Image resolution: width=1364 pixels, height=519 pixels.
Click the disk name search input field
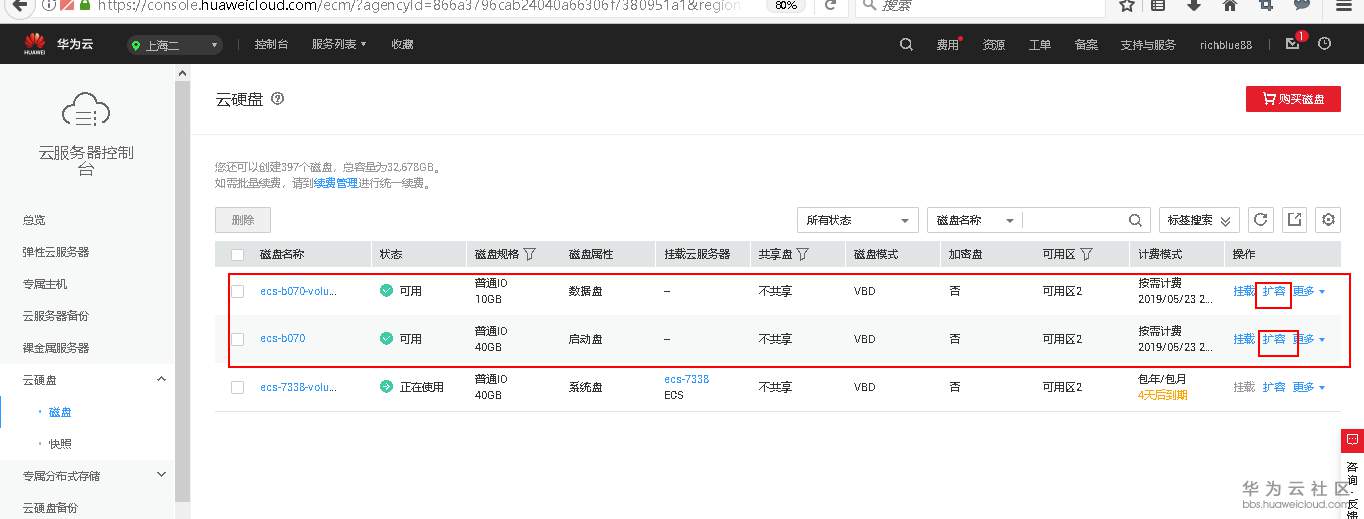[x=1075, y=220]
